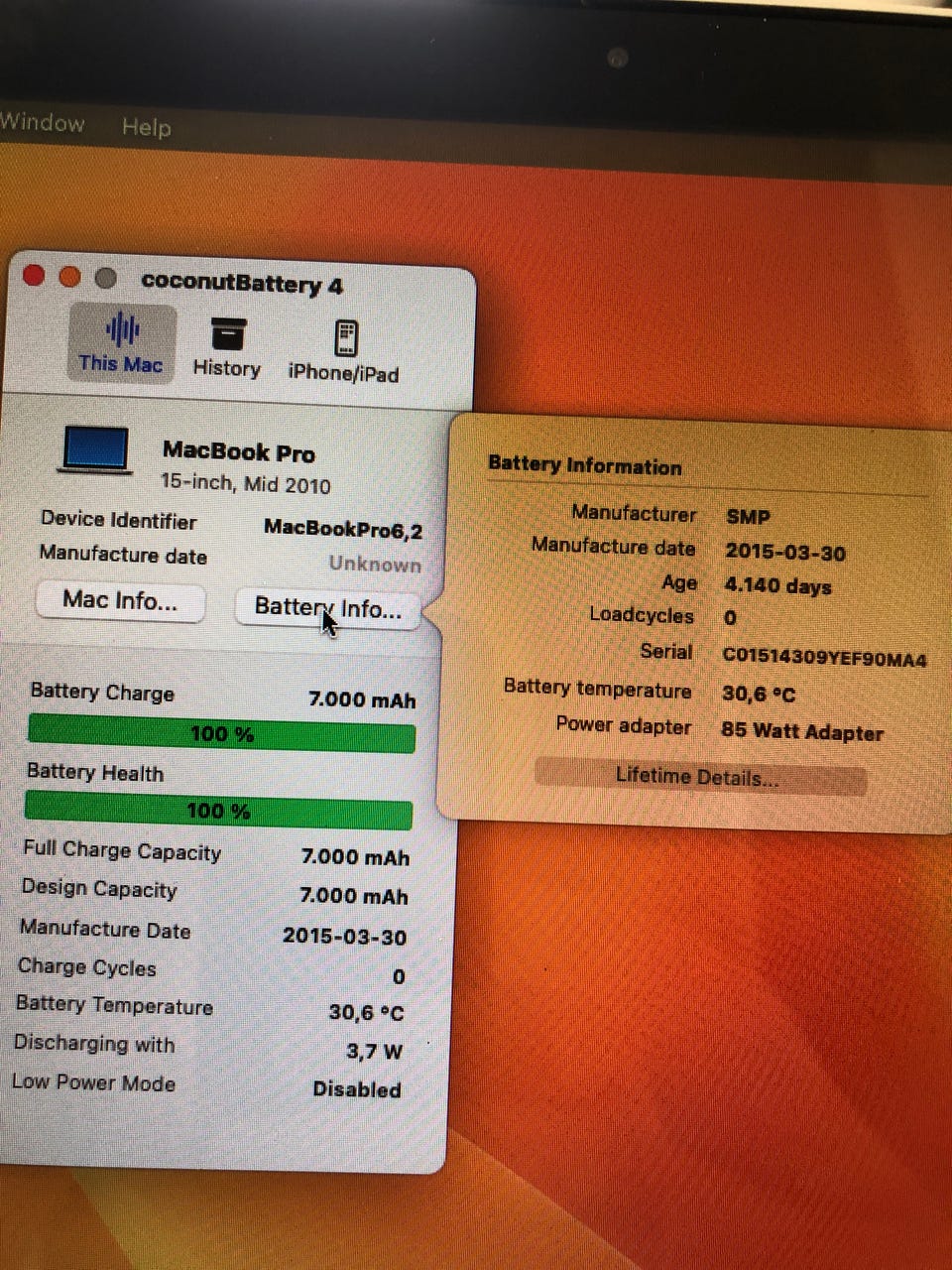The height and width of the screenshot is (1270, 952).
Task: Select the MacBookPro6,2 device identifier value
Action: [343, 529]
